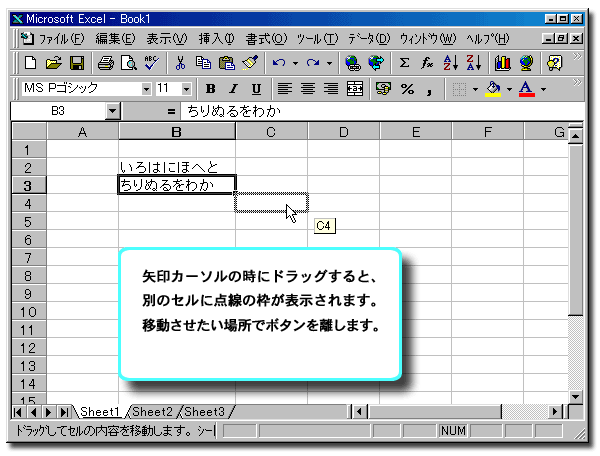Apply percent style with the % icon

click(407, 89)
